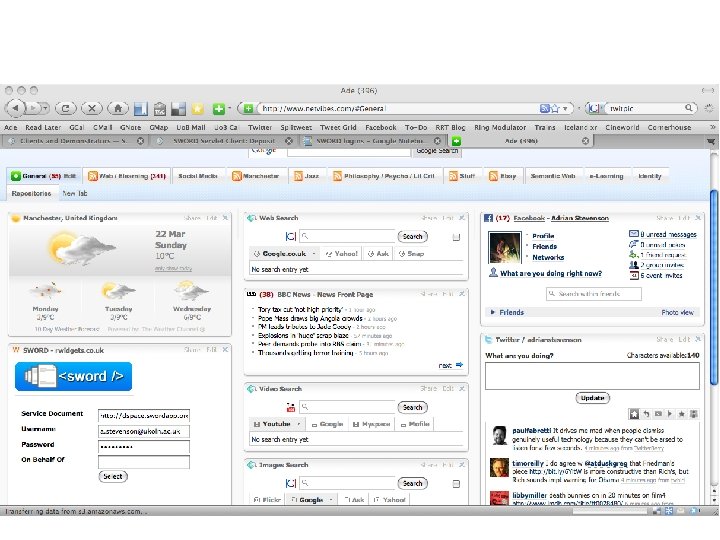The image size is (720, 540).
Task: Click the yellow star bookmark toolbar icon
Action: (197, 109)
